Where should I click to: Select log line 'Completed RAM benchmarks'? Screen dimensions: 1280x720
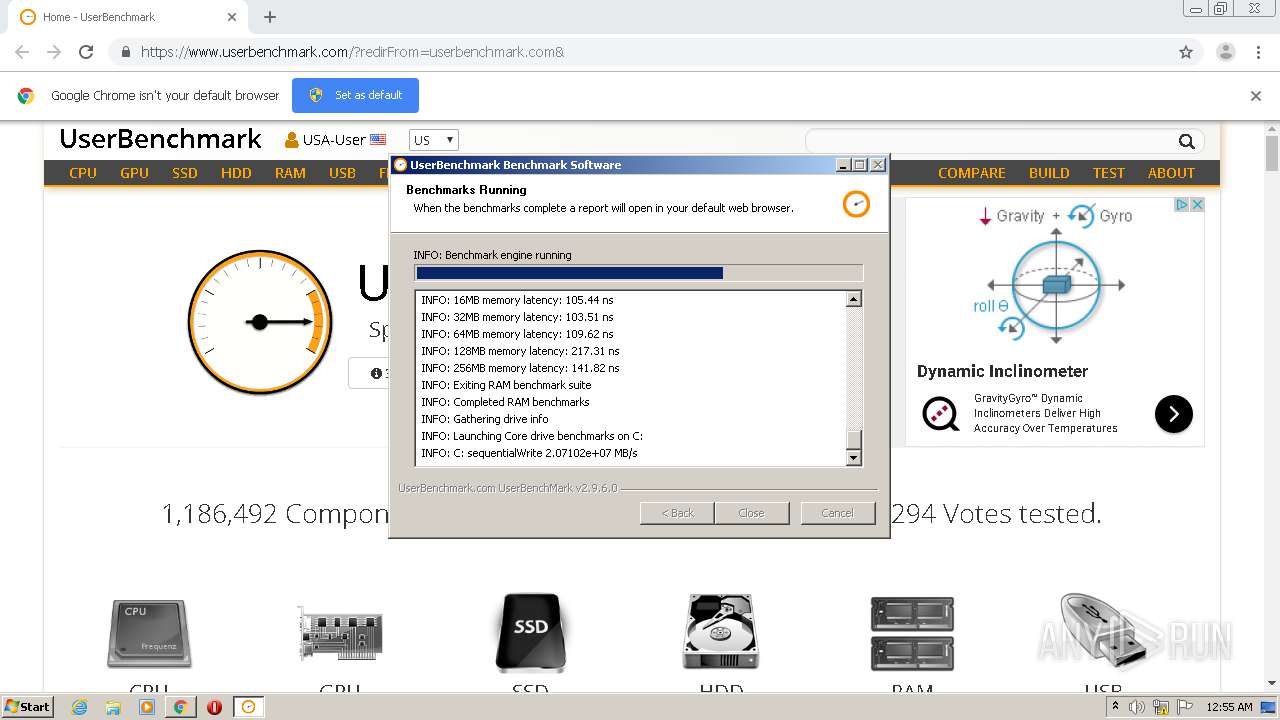(505, 402)
